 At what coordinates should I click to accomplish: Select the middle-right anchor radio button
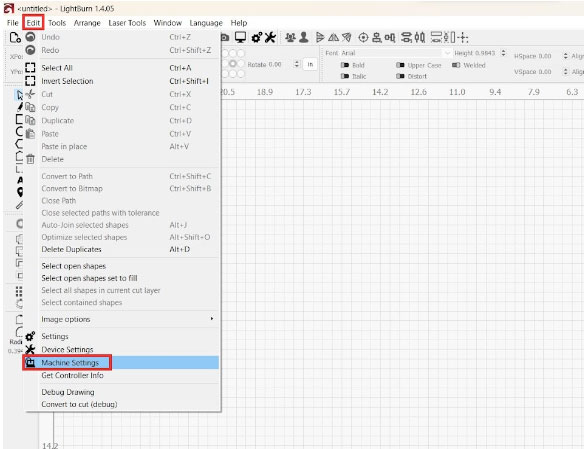pyautogui.click(x=241, y=64)
